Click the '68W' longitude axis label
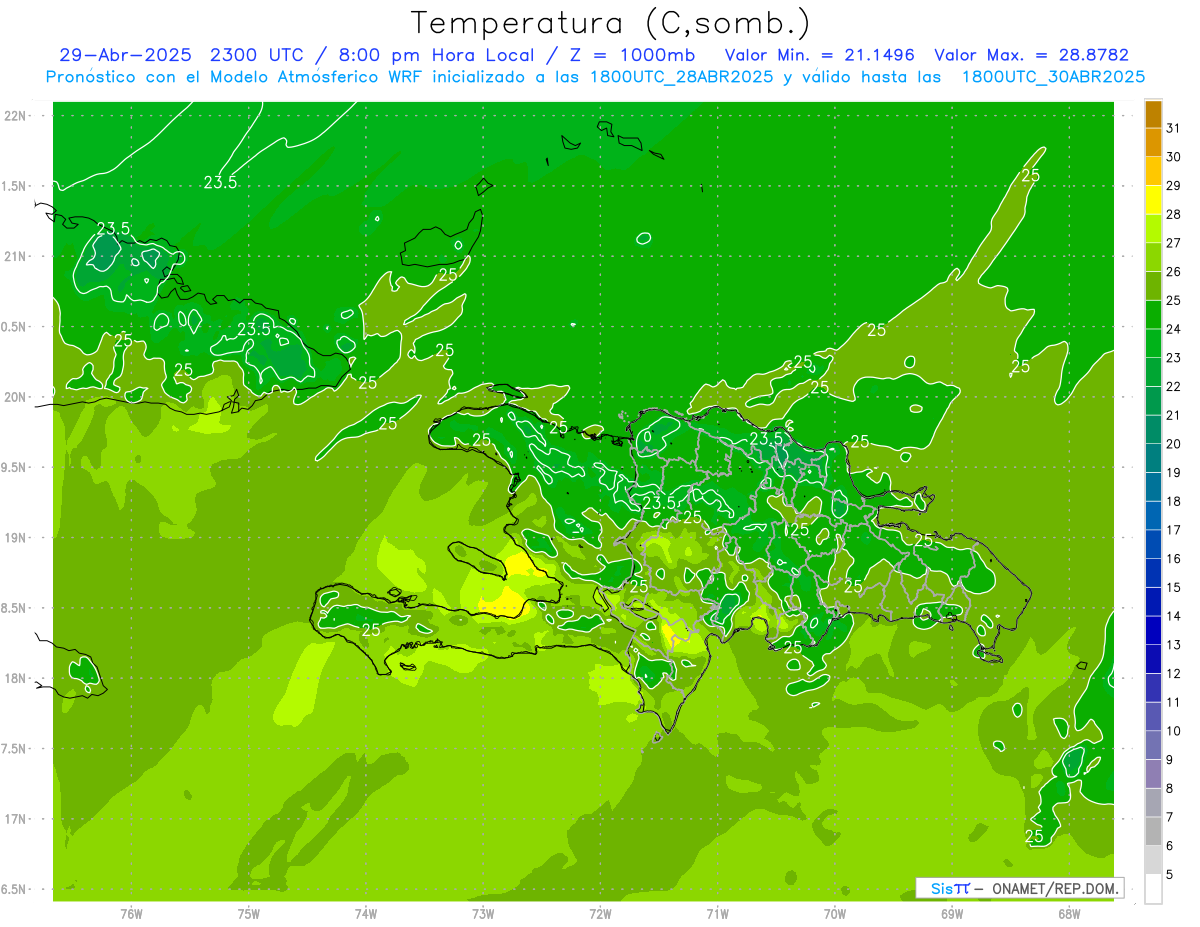1200x927 pixels. click(1069, 913)
